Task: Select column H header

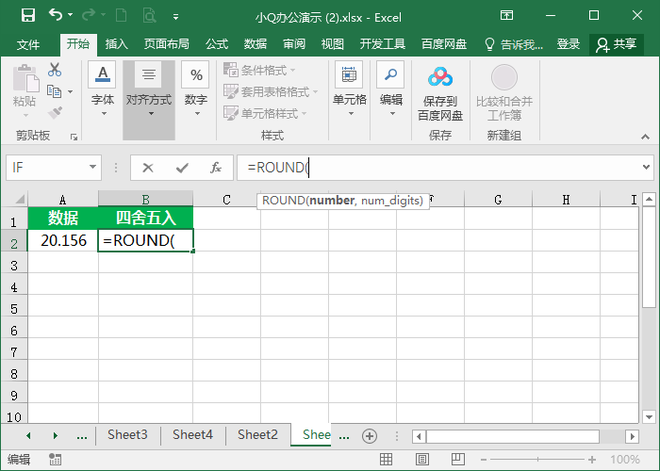Action: click(566, 199)
